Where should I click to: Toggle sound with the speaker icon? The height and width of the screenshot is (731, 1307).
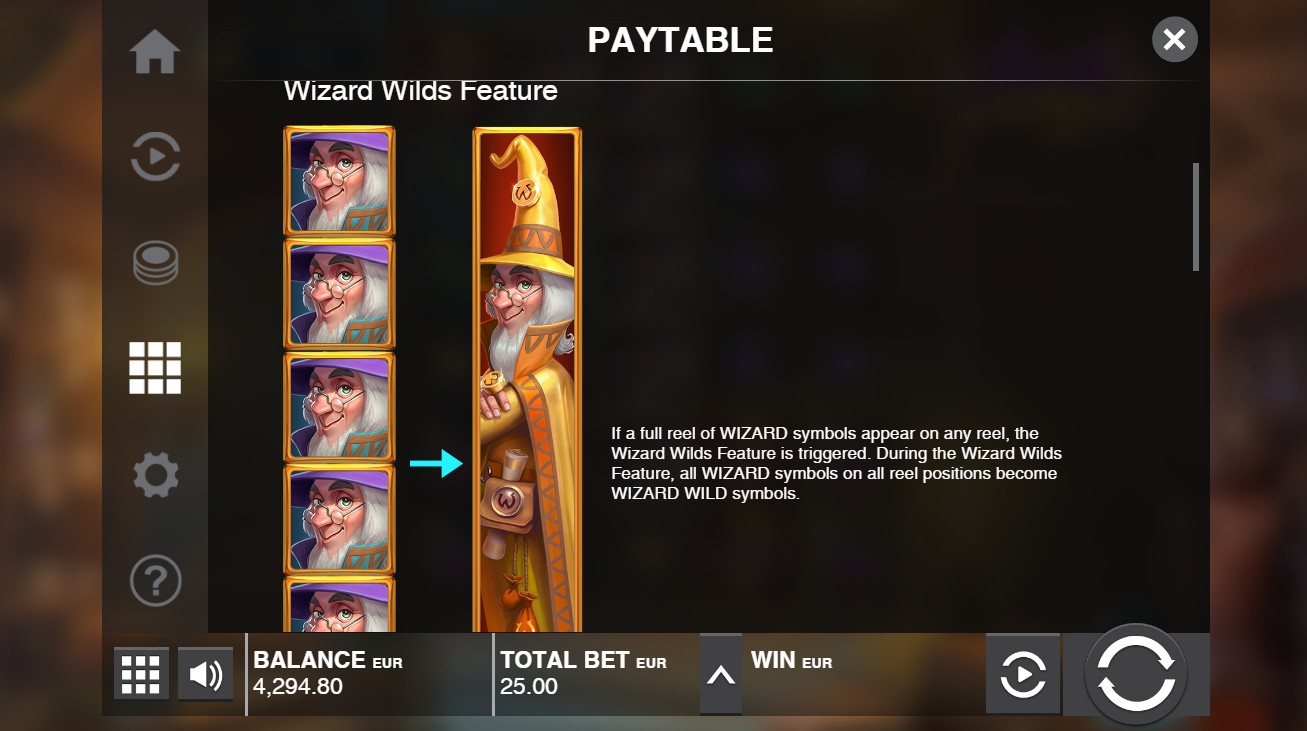click(206, 675)
